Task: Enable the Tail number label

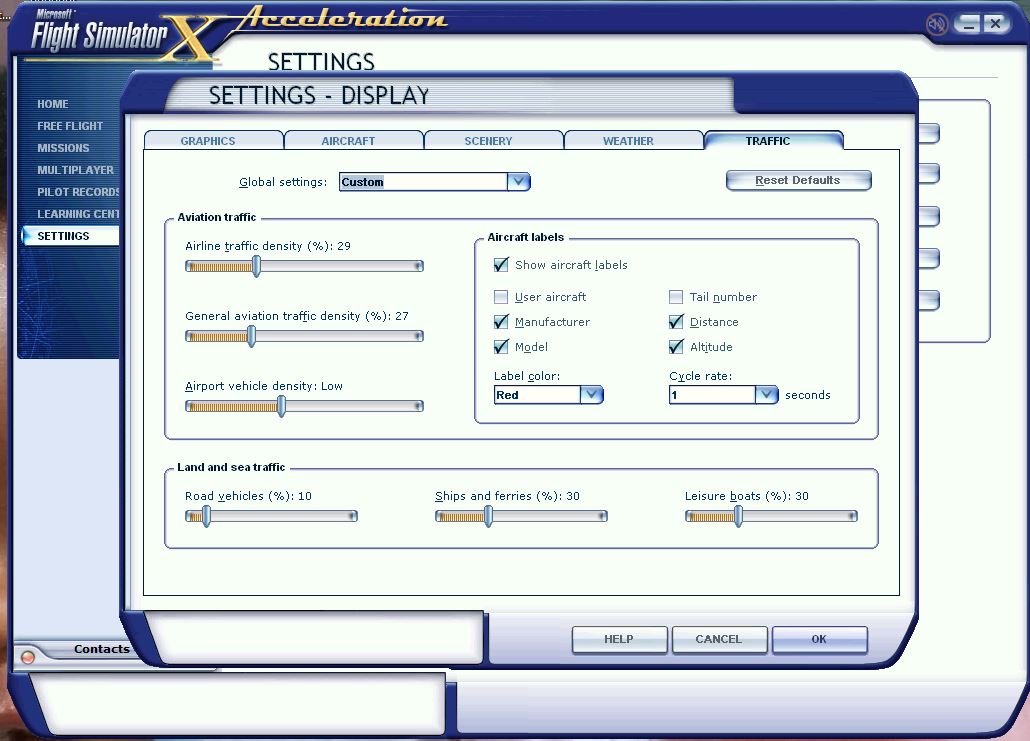Action: click(677, 297)
